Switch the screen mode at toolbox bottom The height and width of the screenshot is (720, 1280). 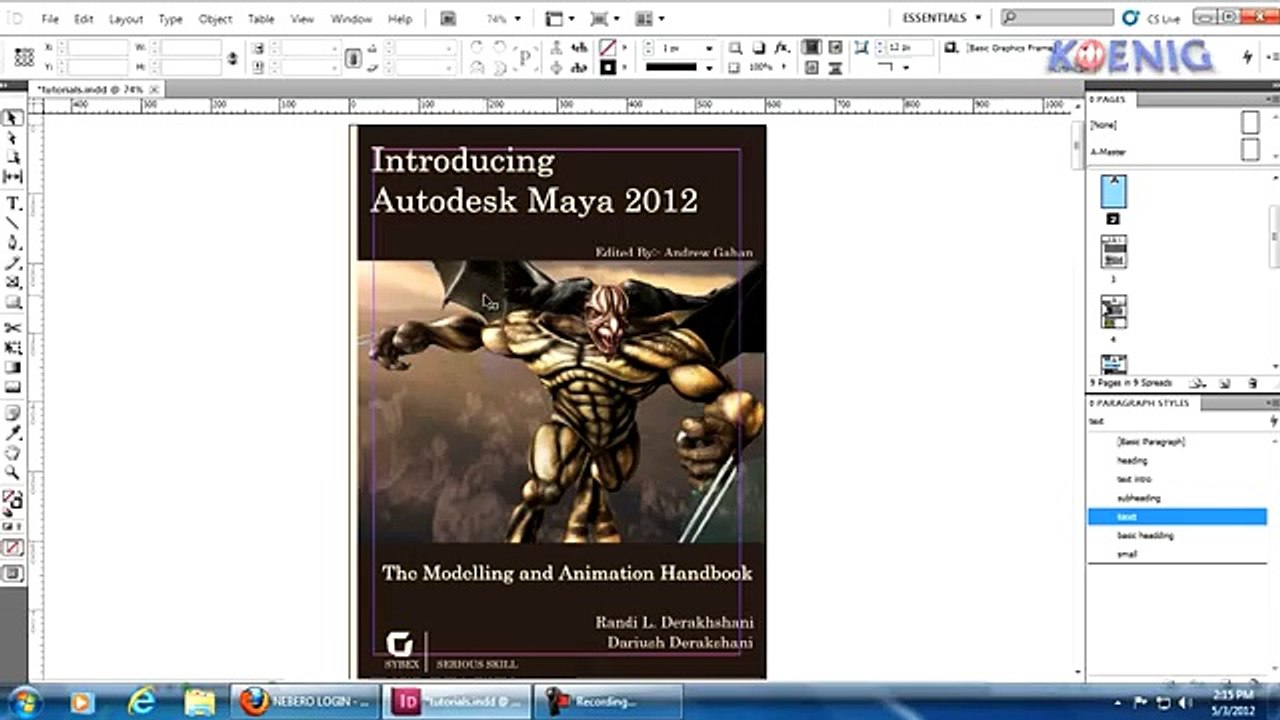point(13,574)
